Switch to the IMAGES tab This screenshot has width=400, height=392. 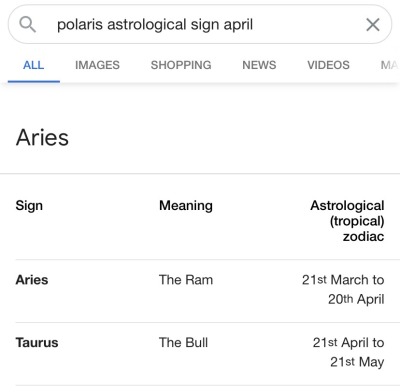point(97,65)
